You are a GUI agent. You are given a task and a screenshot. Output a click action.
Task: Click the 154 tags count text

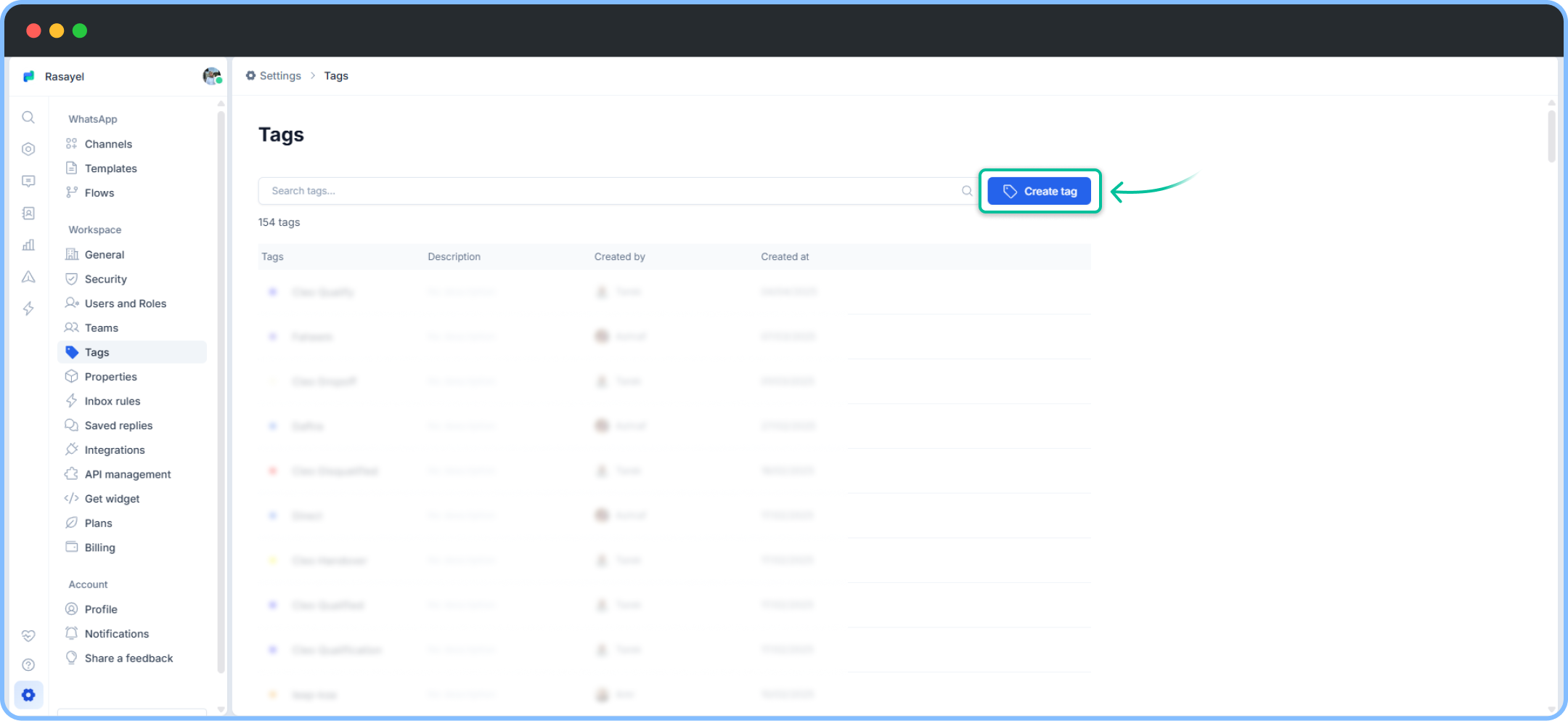tap(279, 222)
